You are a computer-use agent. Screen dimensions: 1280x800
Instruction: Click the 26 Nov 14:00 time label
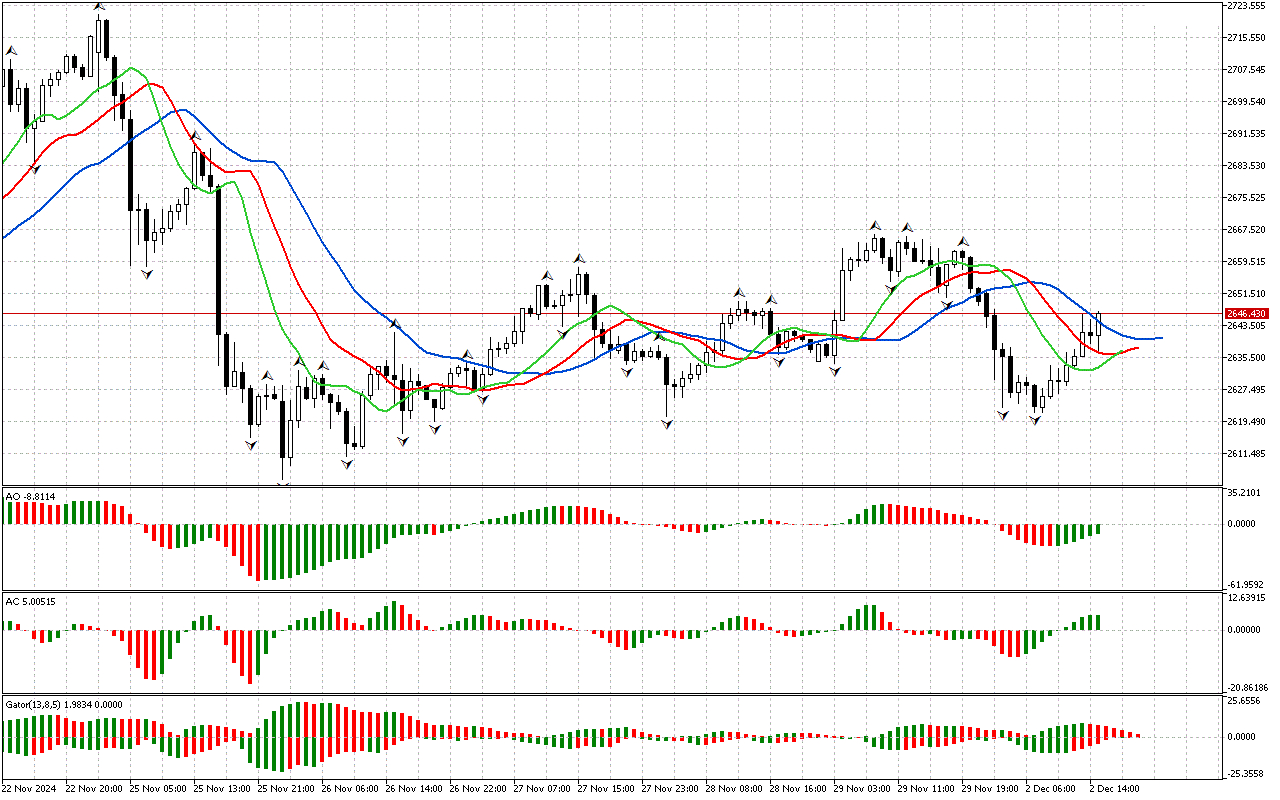pyautogui.click(x=414, y=789)
